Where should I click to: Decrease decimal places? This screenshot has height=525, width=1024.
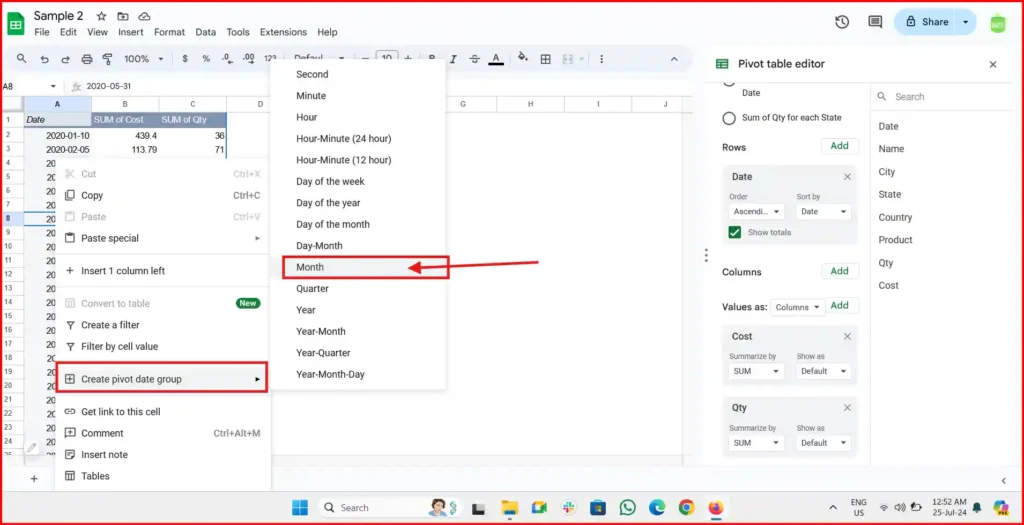click(227, 59)
